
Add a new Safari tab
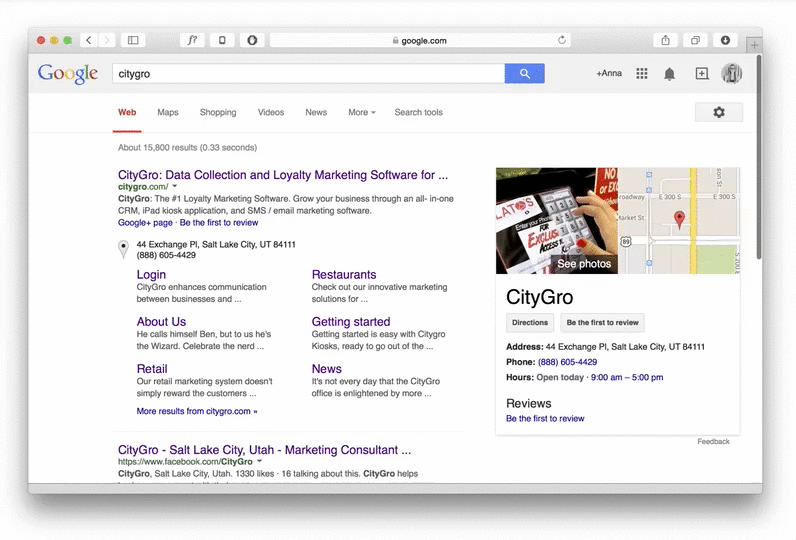click(754, 45)
